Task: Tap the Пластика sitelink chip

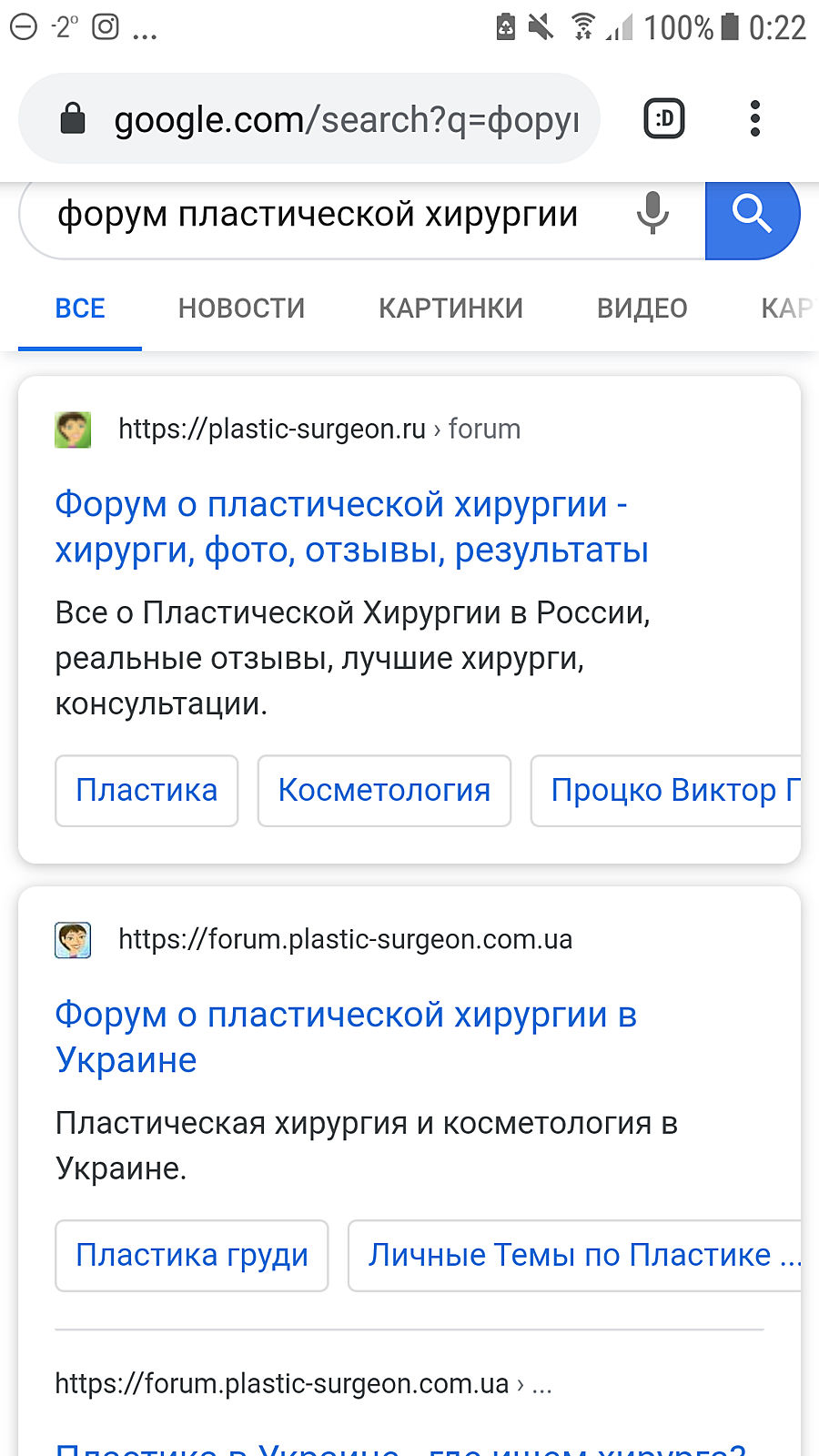Action: pos(147,791)
